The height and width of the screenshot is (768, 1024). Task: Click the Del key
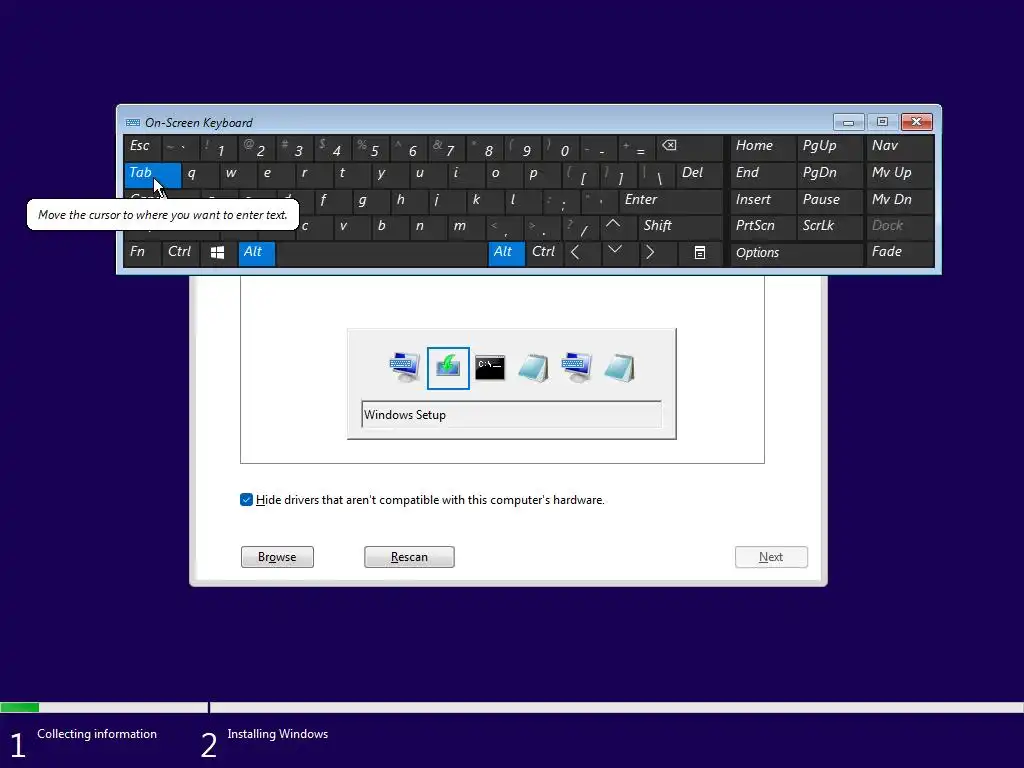[x=700, y=174]
